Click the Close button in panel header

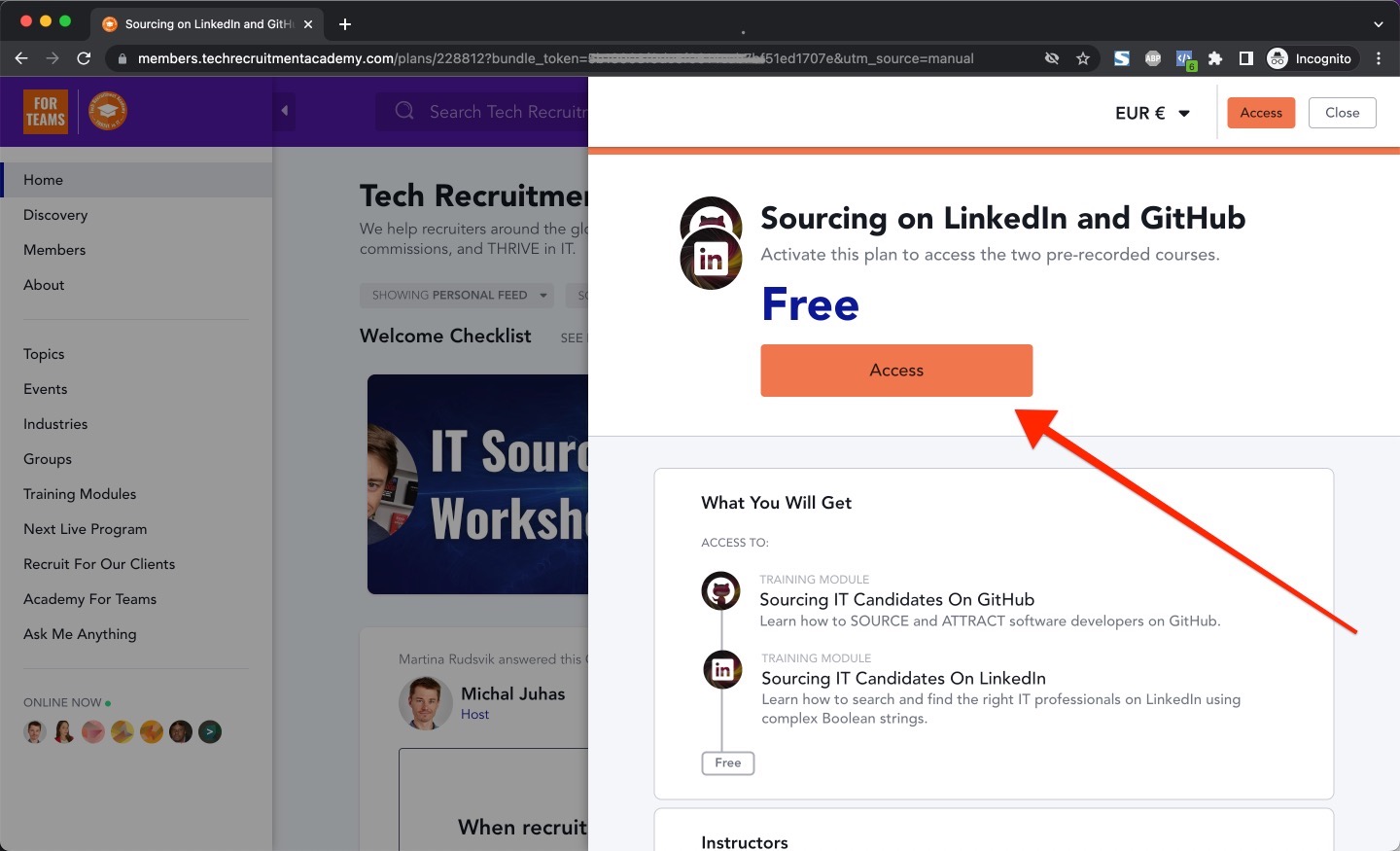click(x=1342, y=113)
